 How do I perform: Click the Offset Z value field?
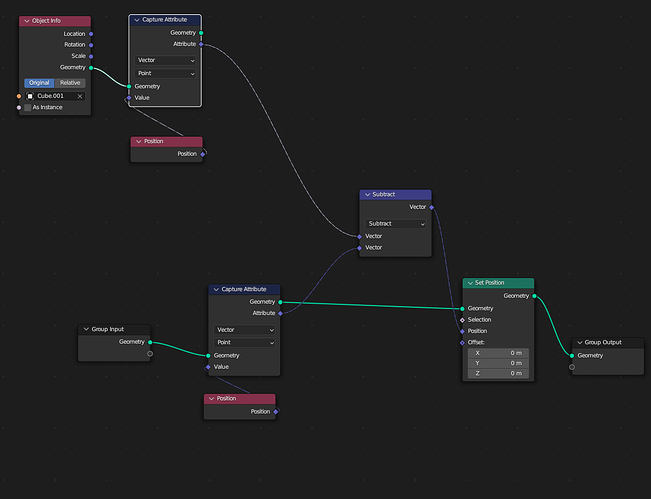498,374
